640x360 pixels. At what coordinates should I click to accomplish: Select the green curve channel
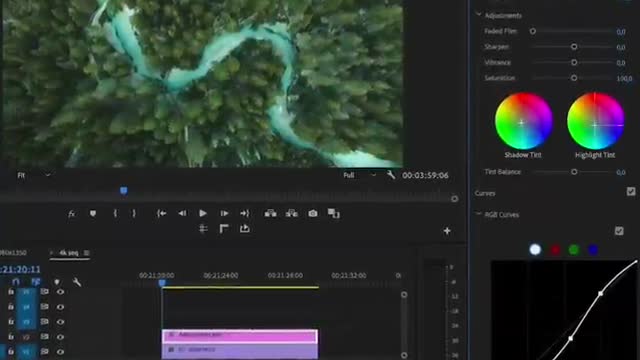coord(574,249)
